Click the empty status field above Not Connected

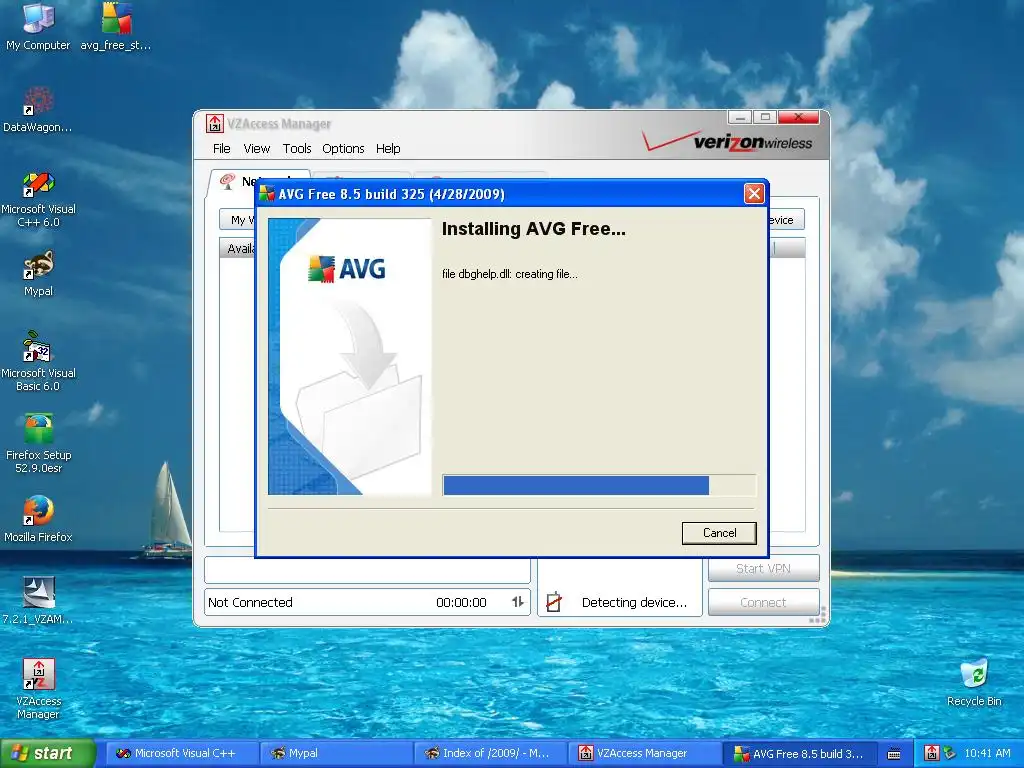pos(367,569)
